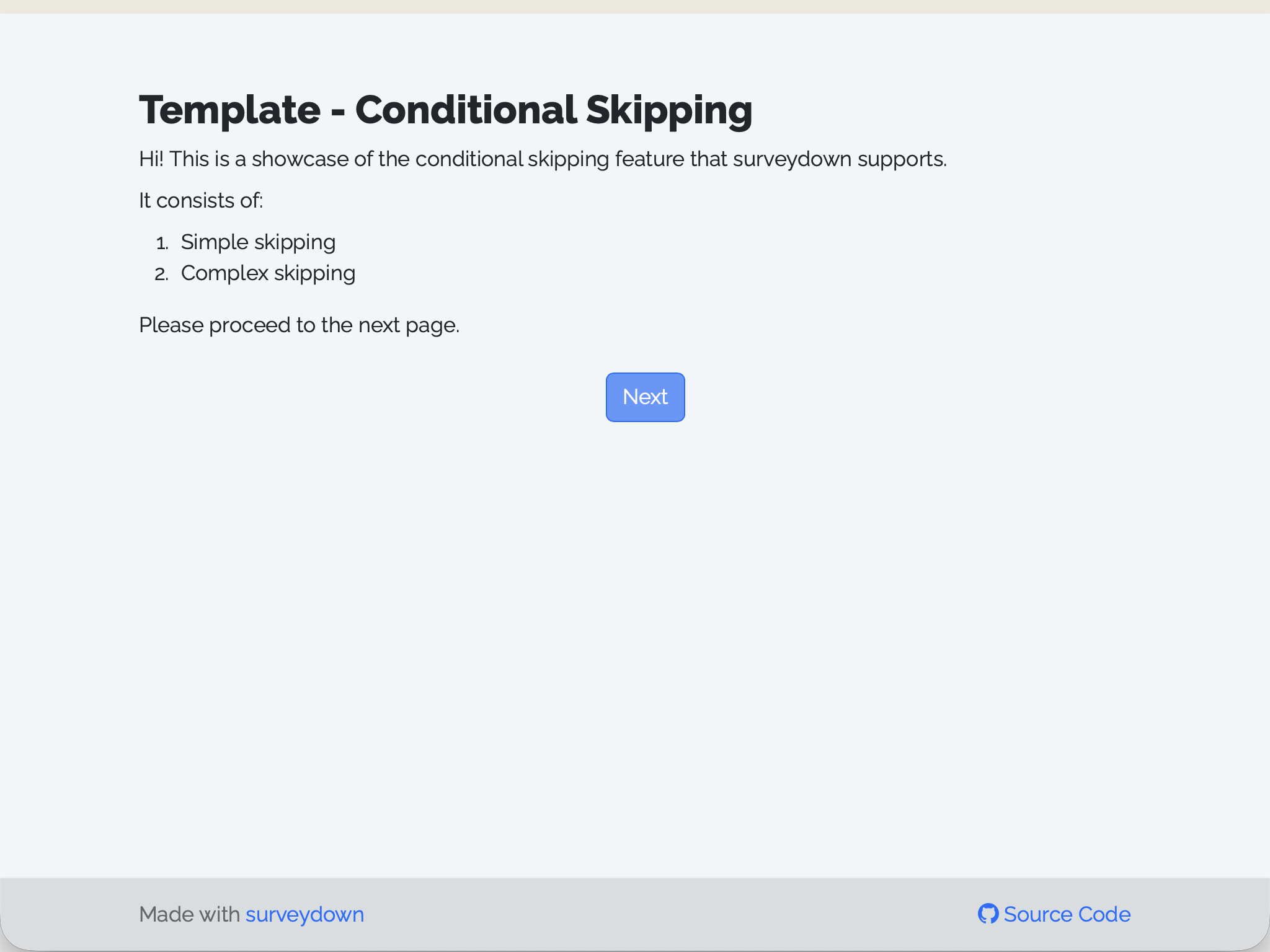Click the 'Please proceed to the next page' text
Screen dimensions: 1270x952
click(299, 325)
